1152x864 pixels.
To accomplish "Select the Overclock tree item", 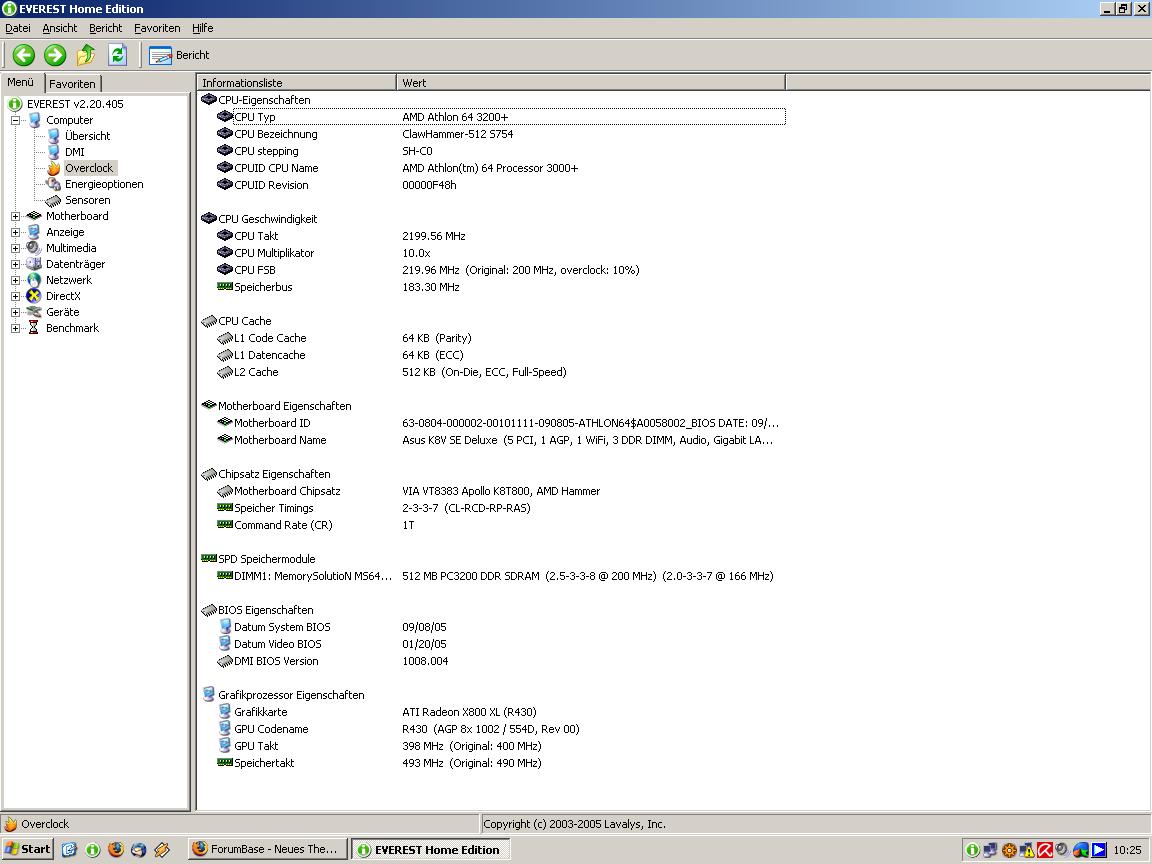I will [x=89, y=168].
